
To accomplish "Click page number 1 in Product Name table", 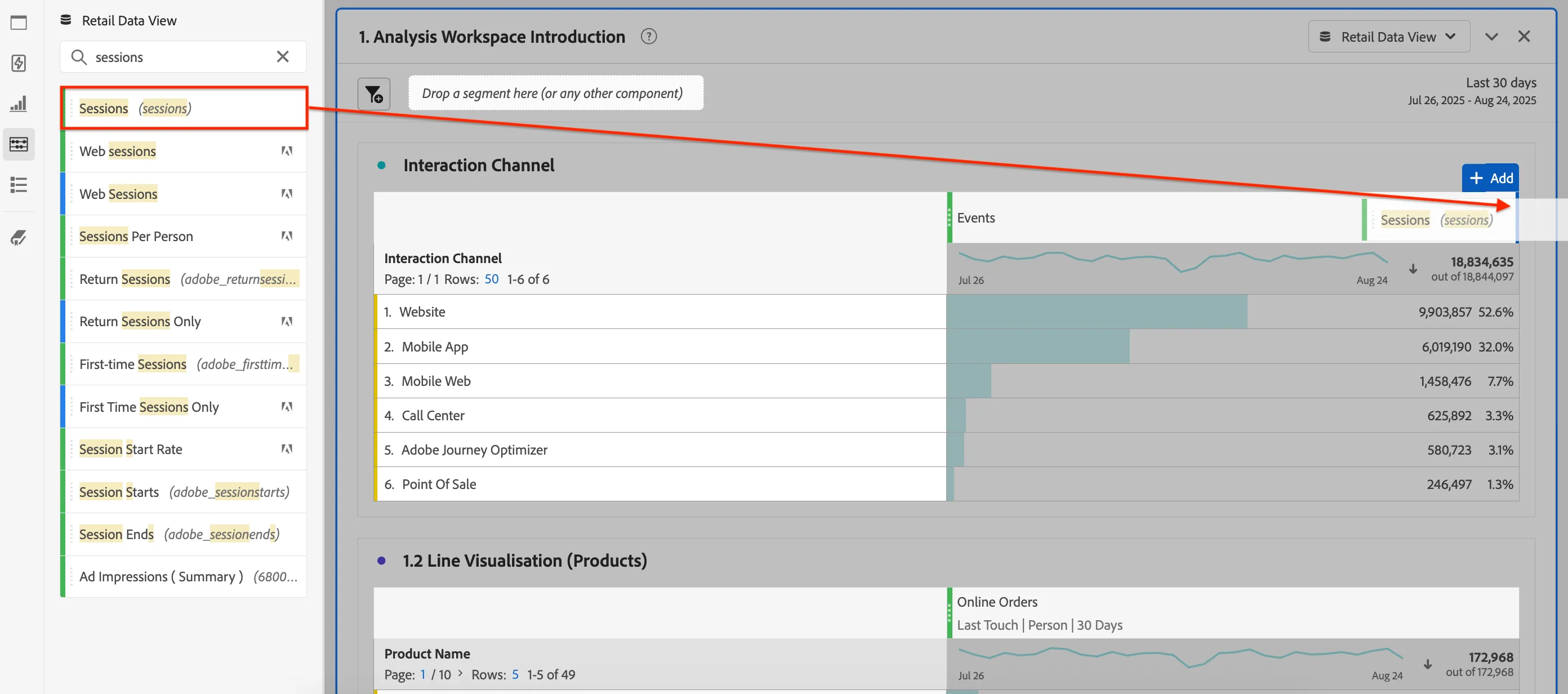I will 422,674.
